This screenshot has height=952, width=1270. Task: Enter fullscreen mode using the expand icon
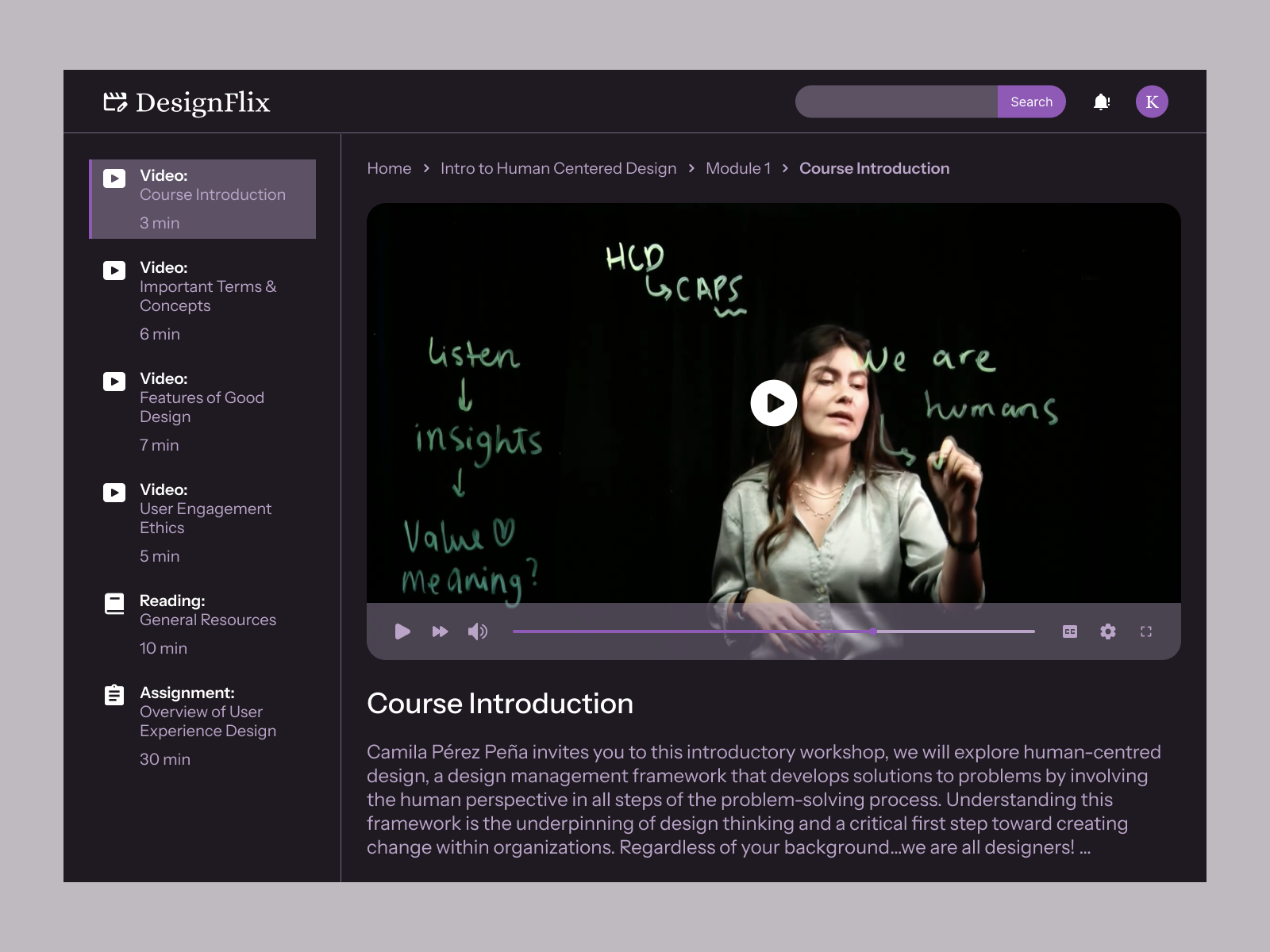click(x=1145, y=631)
